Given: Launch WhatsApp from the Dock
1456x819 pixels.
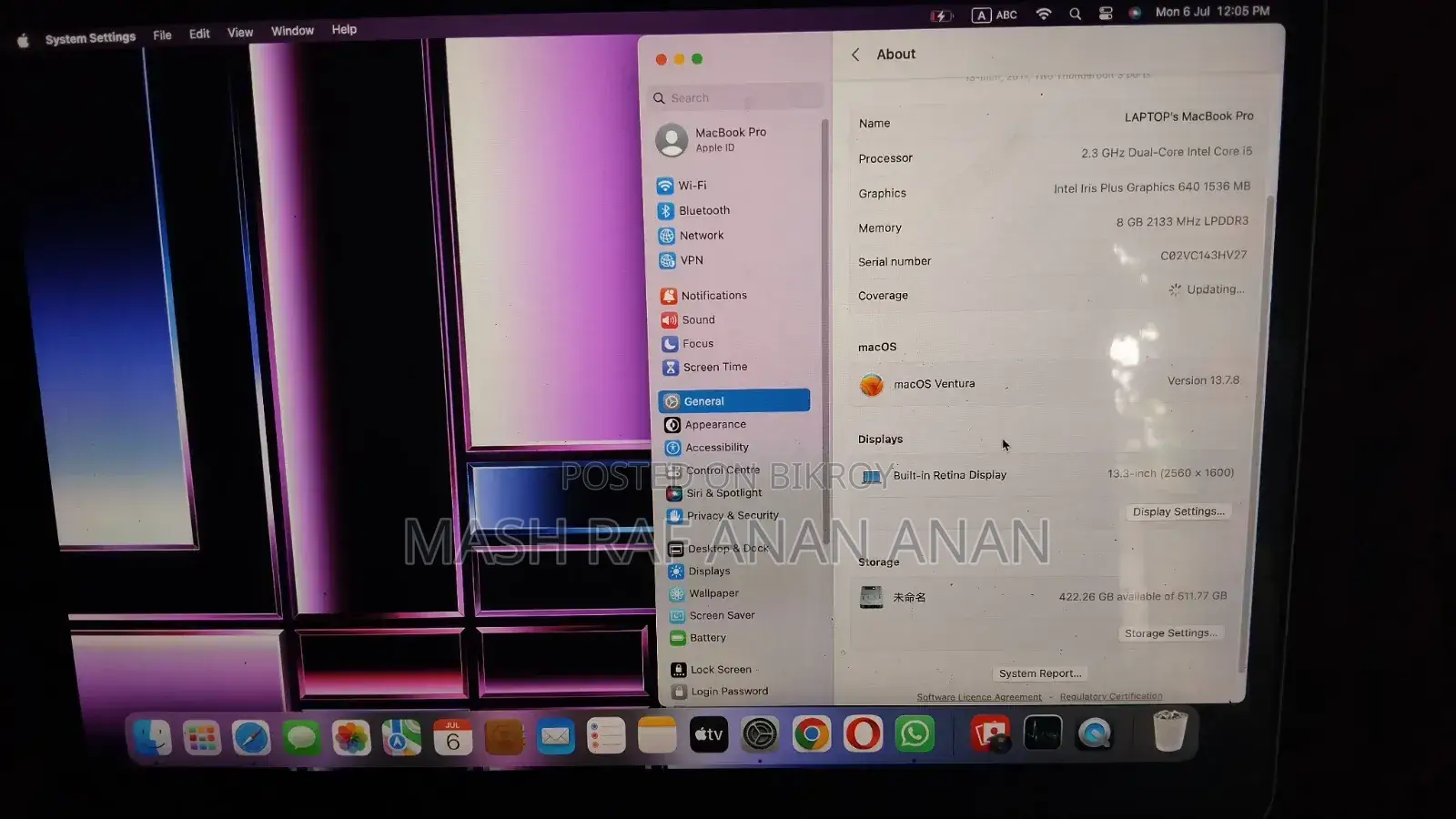Looking at the screenshot, I should tap(915, 733).
